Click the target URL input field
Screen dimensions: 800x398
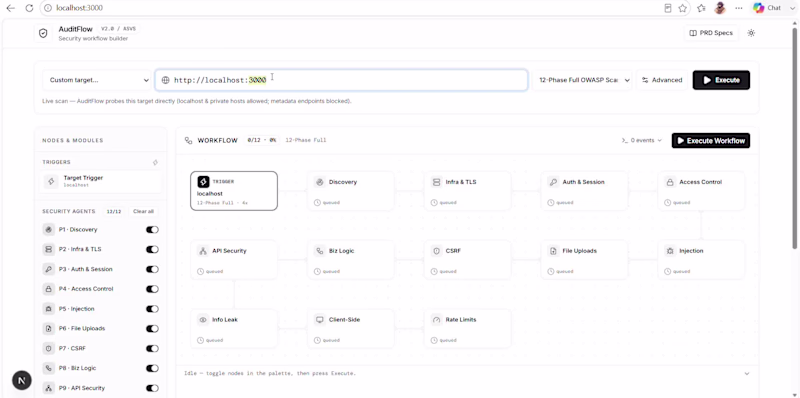coord(341,80)
